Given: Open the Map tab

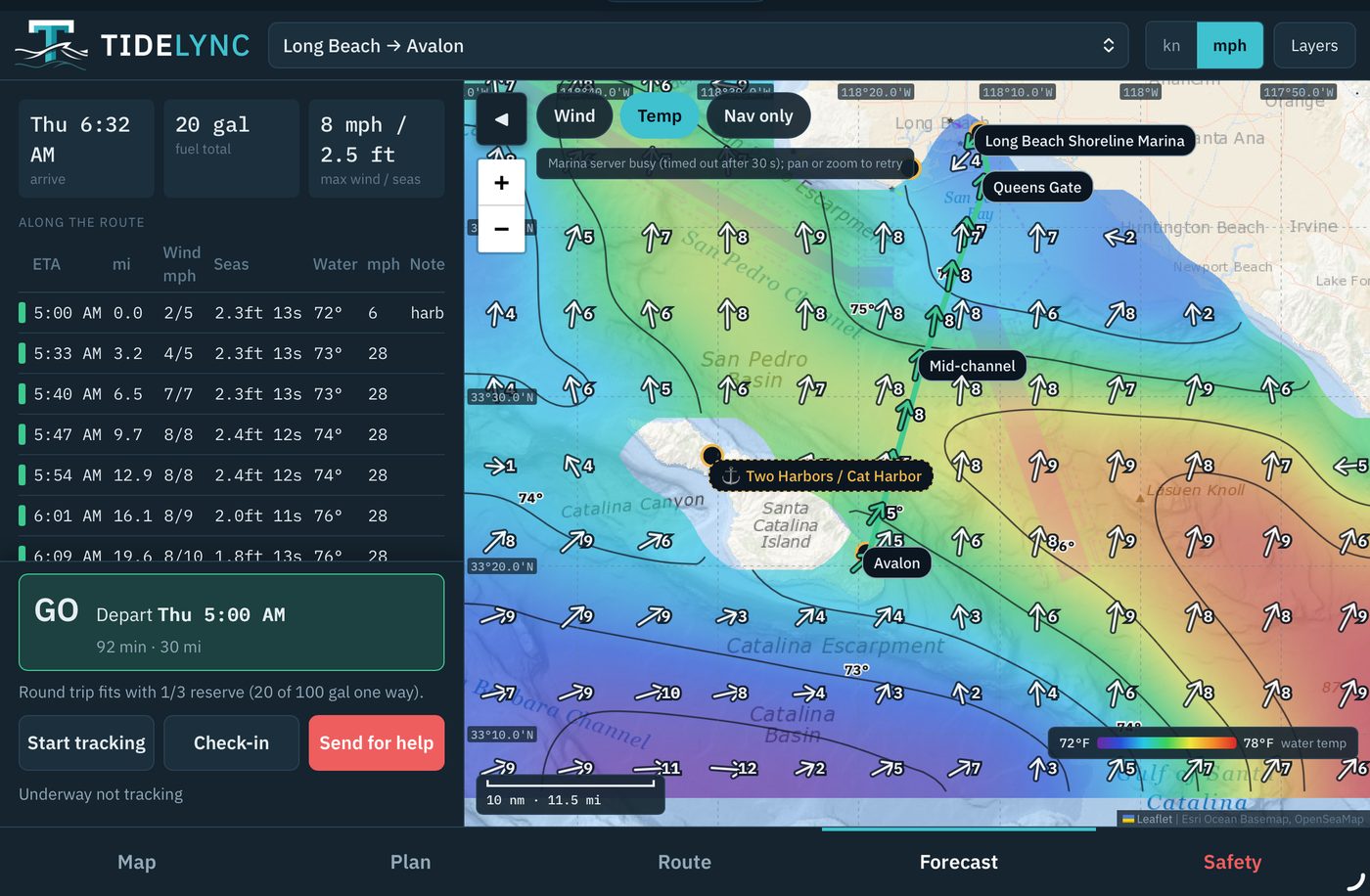Looking at the screenshot, I should tap(137, 862).
